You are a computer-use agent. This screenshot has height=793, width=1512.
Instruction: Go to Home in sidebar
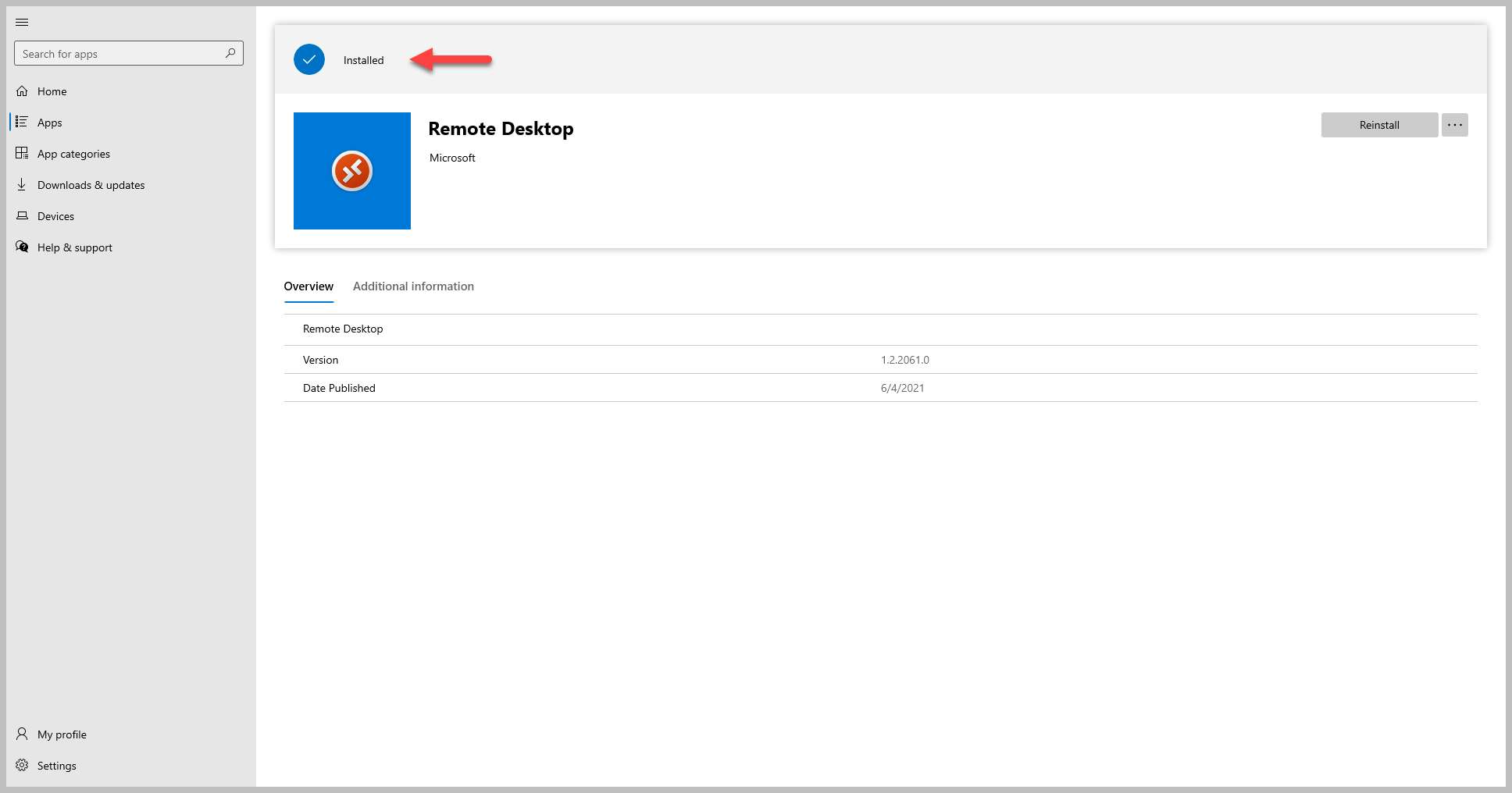(52, 91)
